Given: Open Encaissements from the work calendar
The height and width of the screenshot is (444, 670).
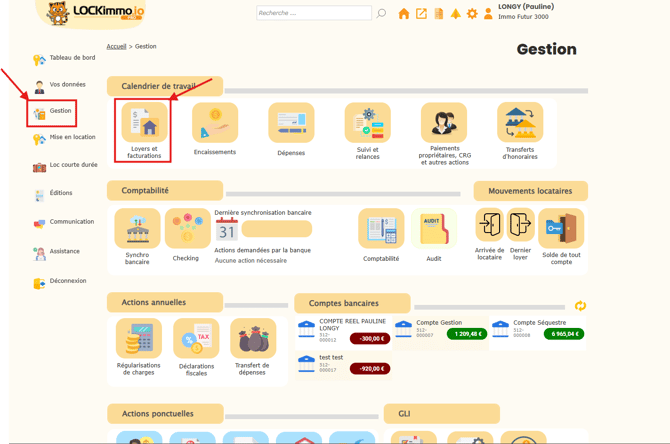Looking at the screenshot, I should tap(215, 124).
